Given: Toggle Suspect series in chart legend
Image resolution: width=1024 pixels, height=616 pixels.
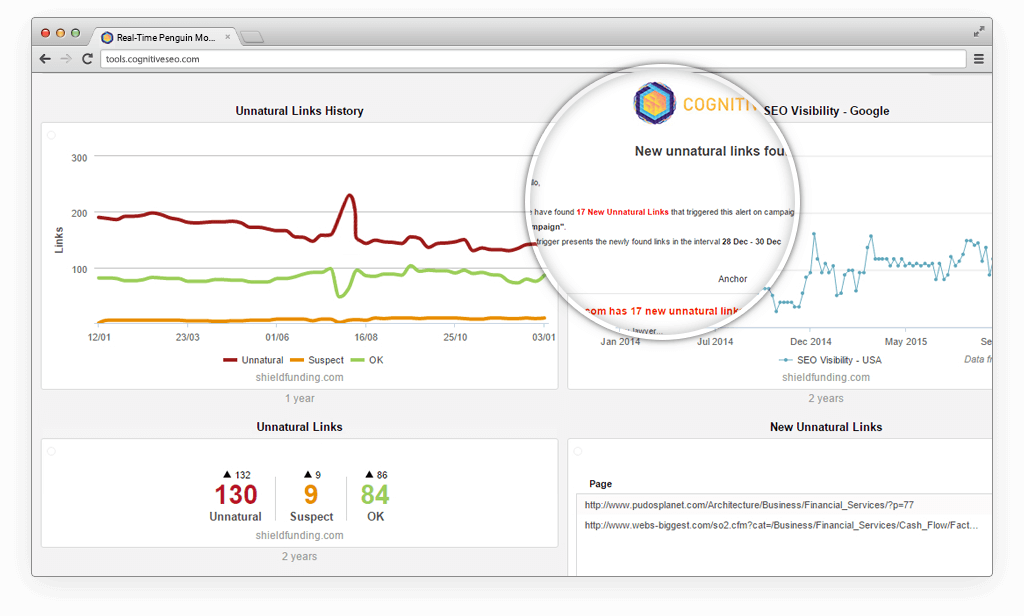Looking at the screenshot, I should (x=317, y=360).
